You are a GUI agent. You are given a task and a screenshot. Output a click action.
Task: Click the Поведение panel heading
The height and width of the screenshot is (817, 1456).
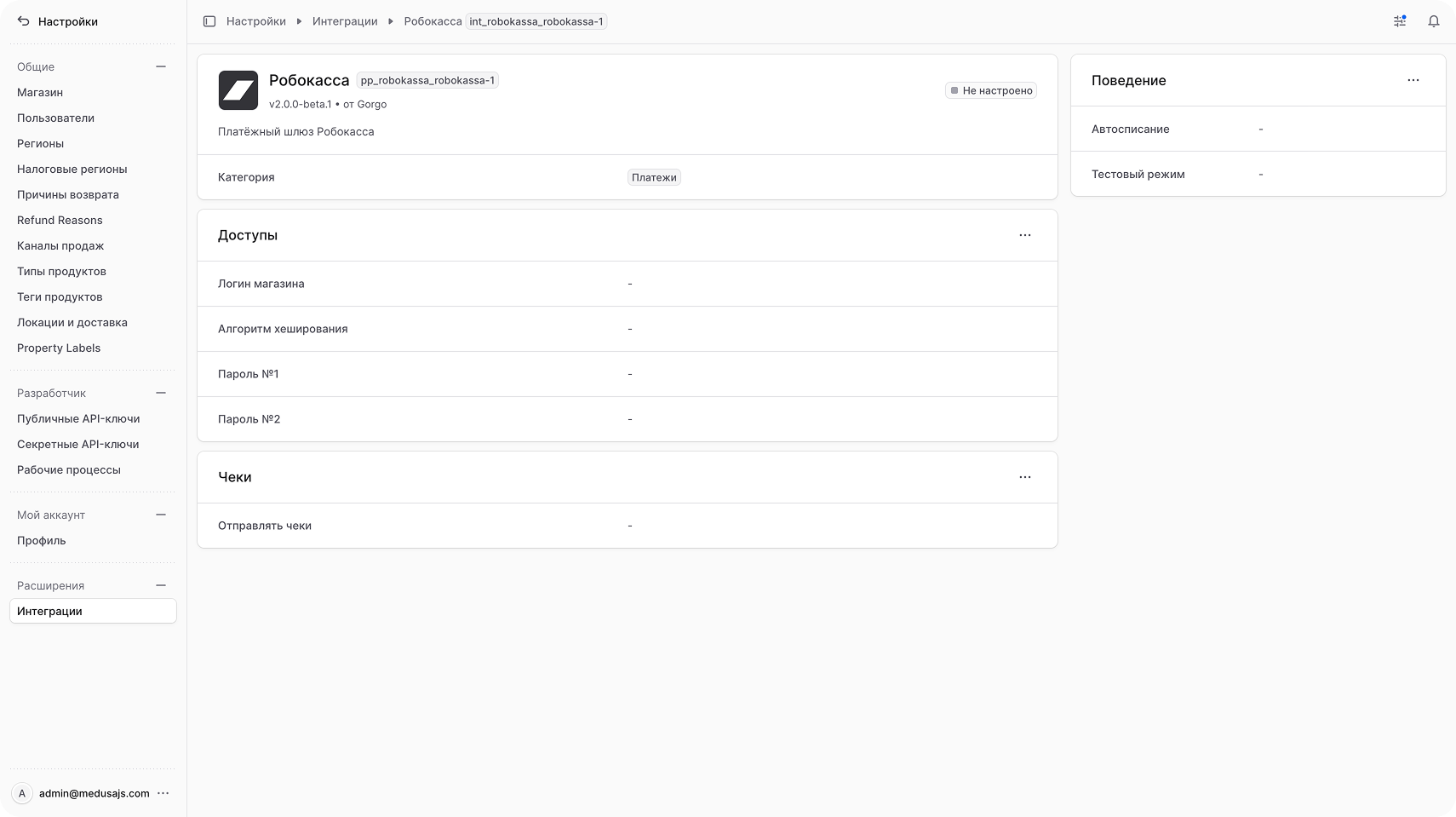coord(1129,80)
